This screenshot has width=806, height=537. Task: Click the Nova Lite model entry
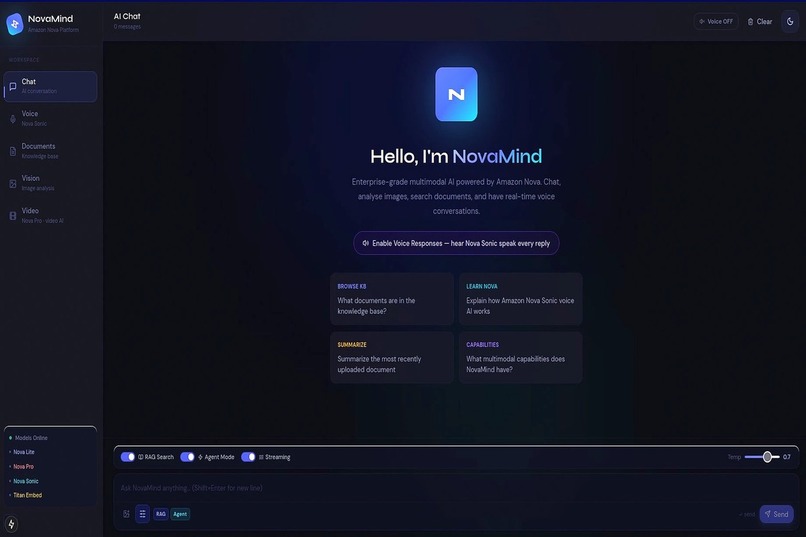coord(24,452)
